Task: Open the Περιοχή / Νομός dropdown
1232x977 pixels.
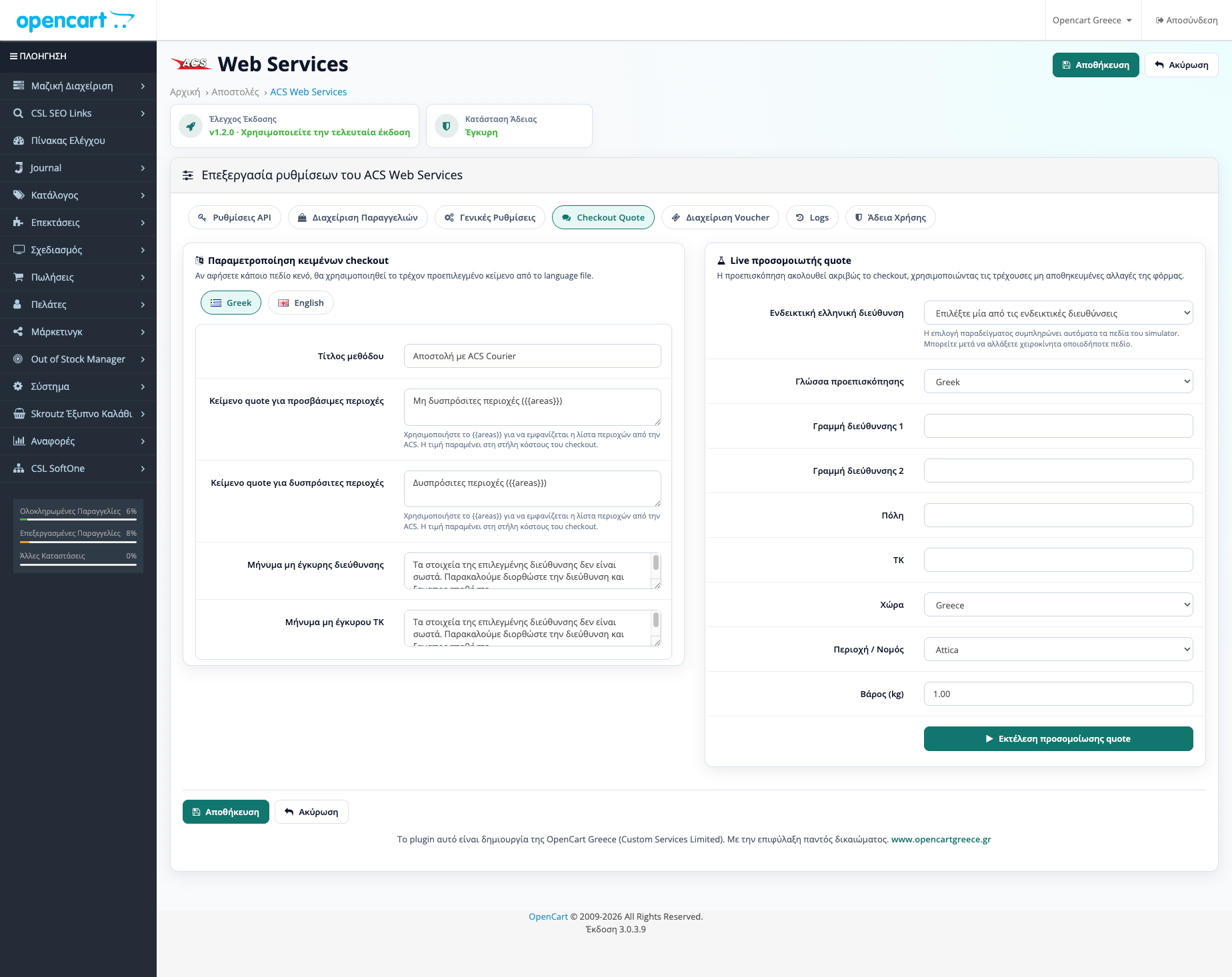Action: click(1058, 650)
